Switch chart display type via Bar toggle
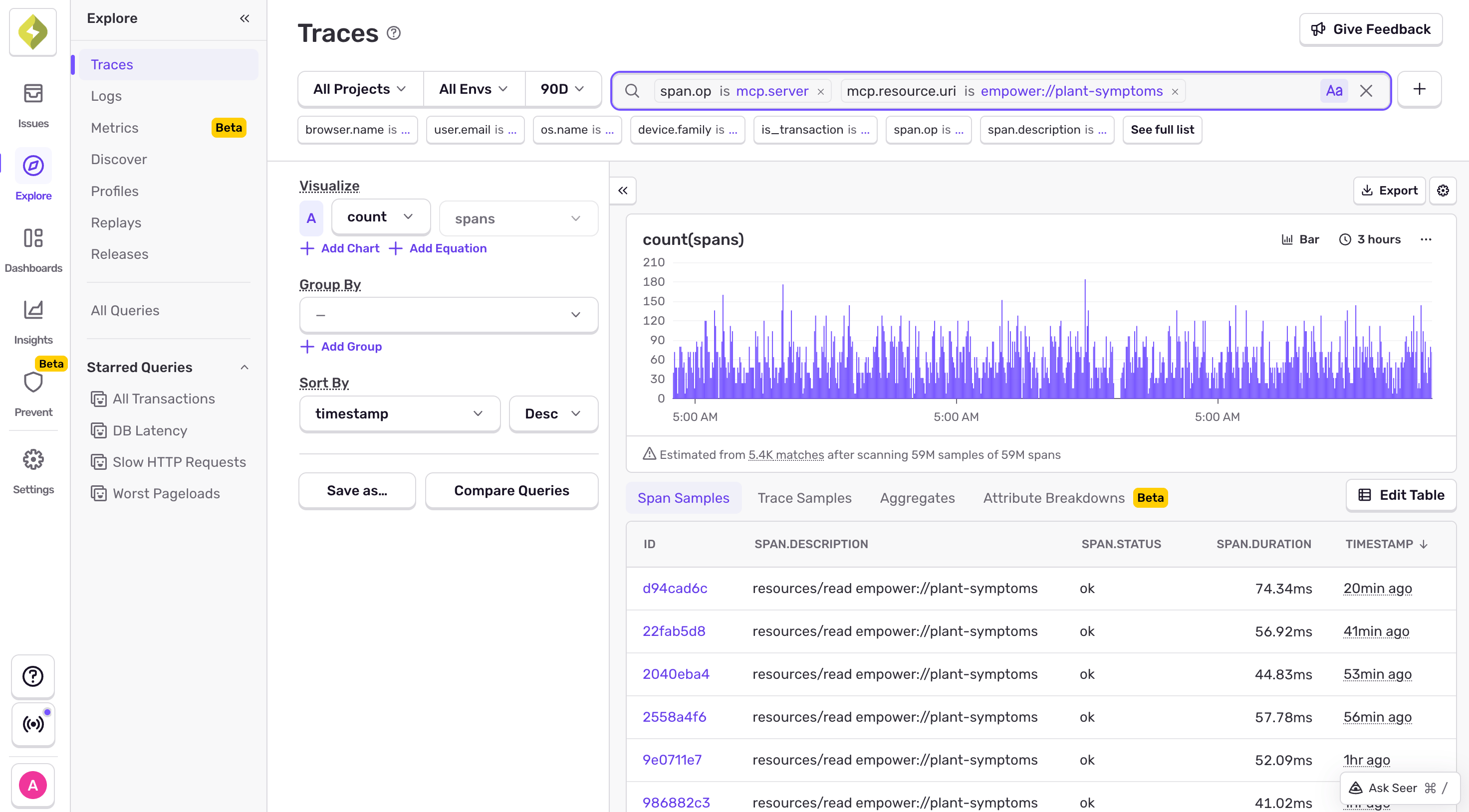The image size is (1469, 812). pos(1300,239)
